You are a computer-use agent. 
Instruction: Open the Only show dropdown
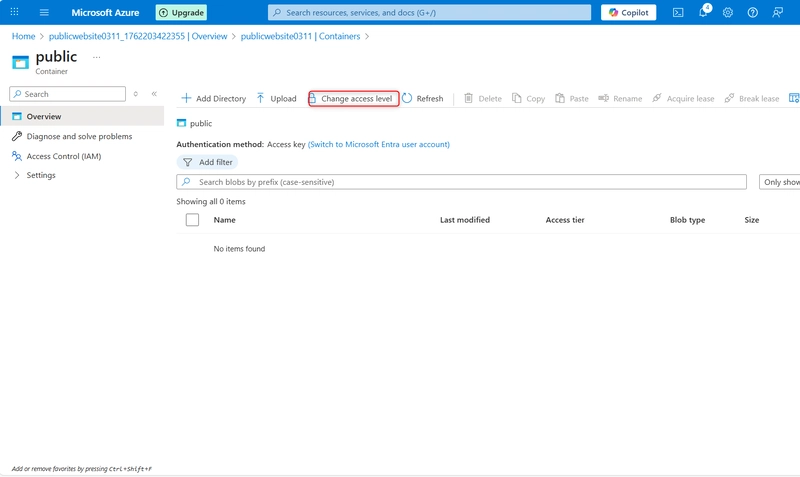(780, 182)
